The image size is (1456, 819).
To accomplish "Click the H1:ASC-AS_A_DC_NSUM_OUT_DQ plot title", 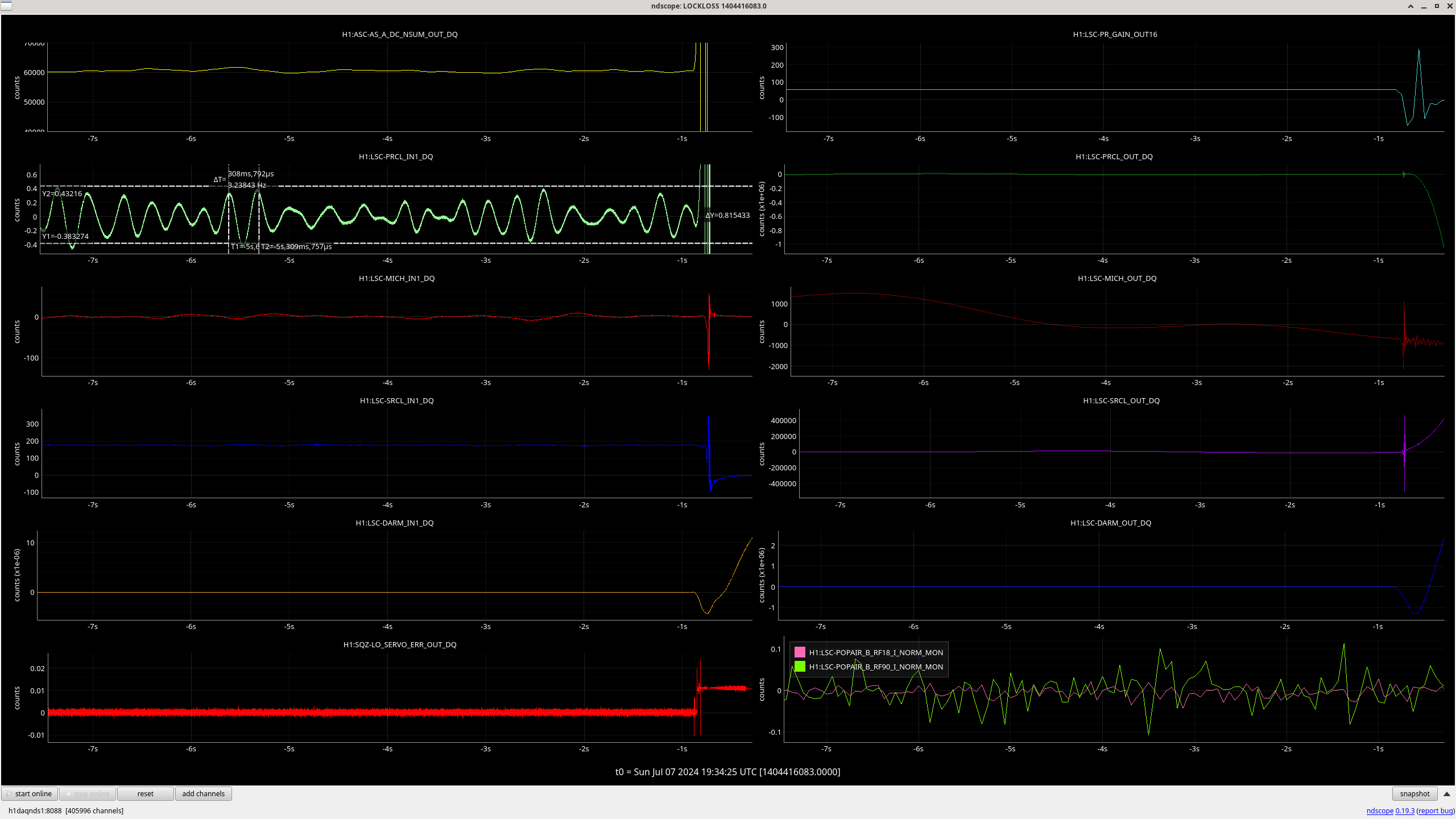I will 400,34.
